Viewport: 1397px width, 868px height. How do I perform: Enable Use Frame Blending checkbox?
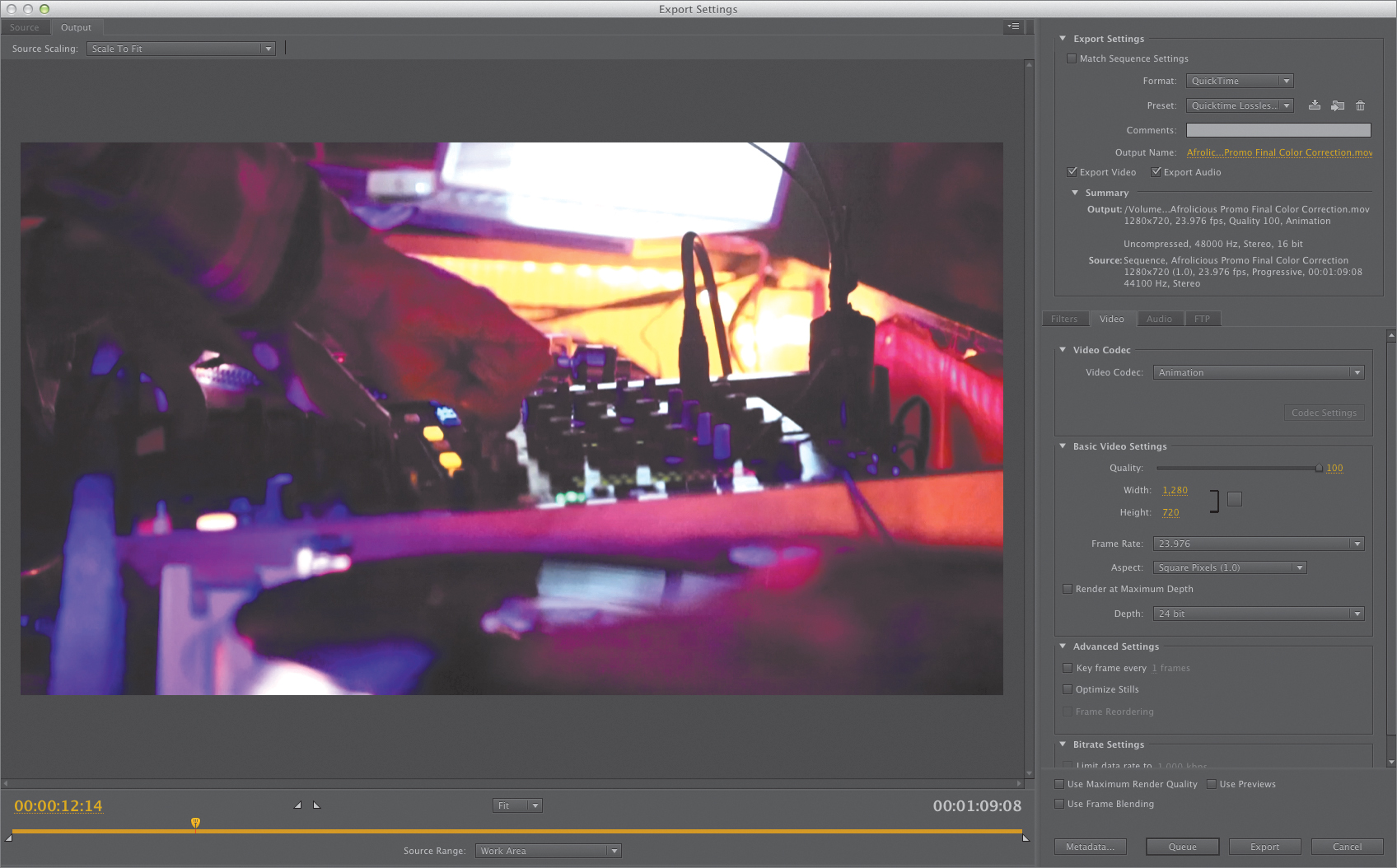pos(1059,804)
